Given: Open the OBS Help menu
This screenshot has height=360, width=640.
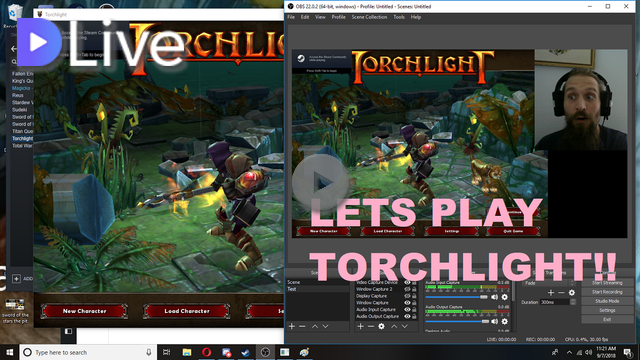Looking at the screenshot, I should coord(416,17).
